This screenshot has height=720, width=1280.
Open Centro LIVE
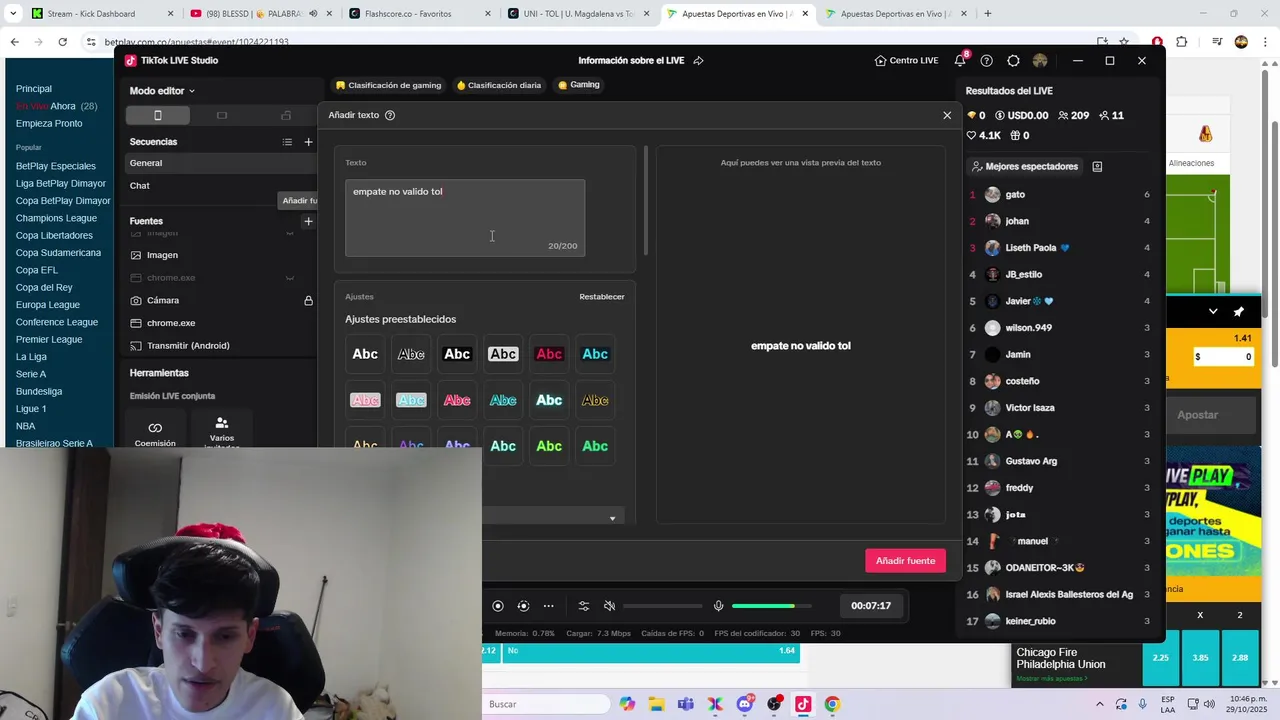point(906,61)
